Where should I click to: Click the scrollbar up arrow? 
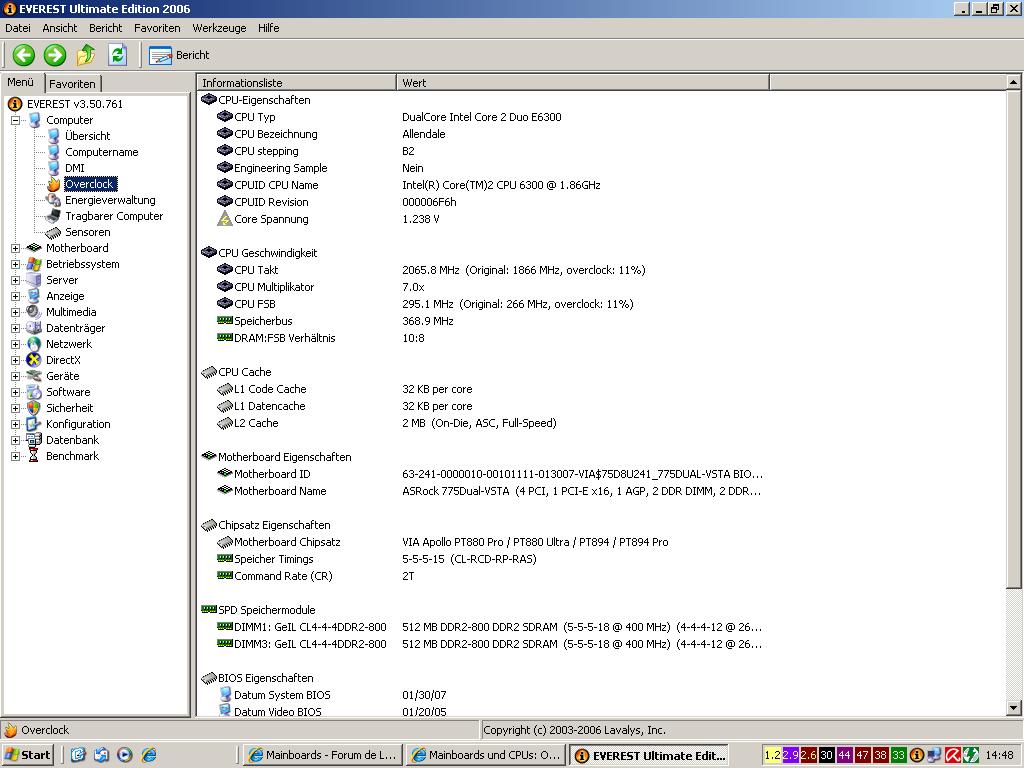(1013, 82)
